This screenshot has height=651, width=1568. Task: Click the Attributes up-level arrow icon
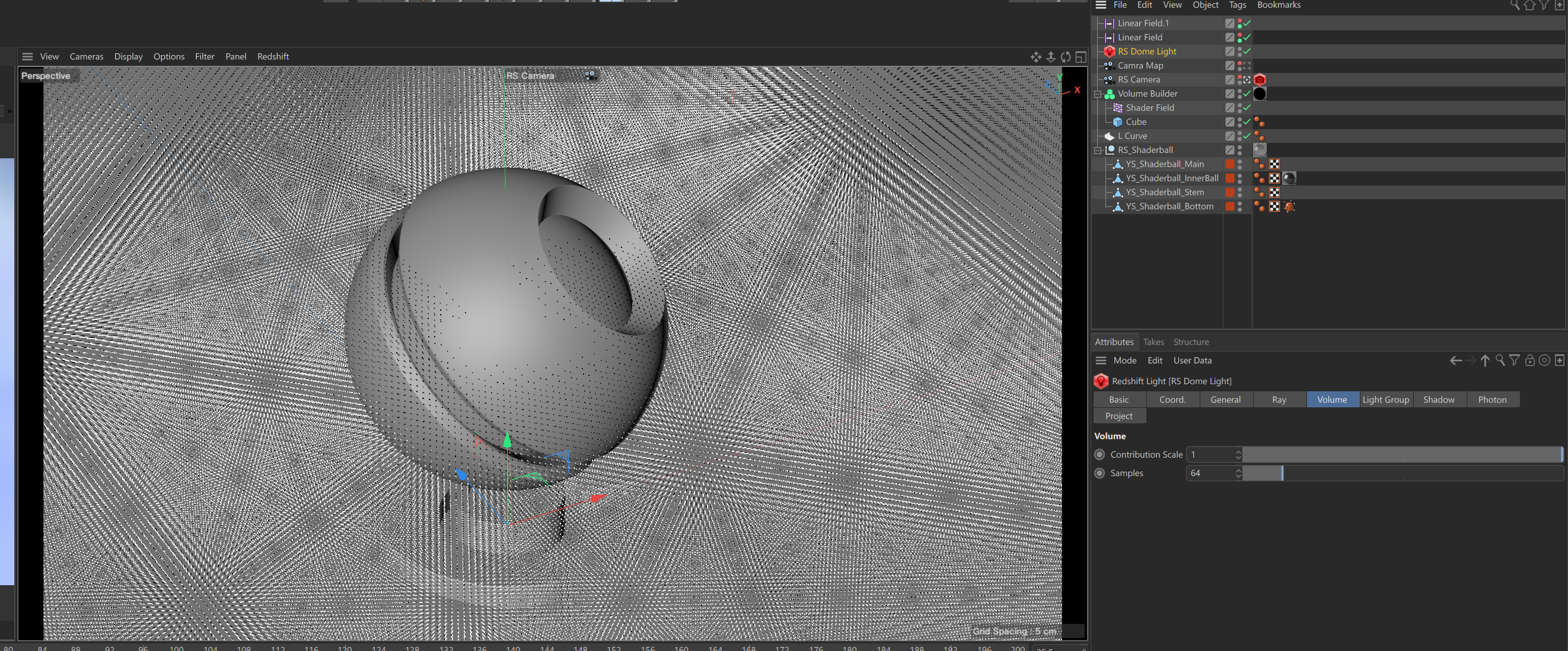pos(1484,361)
